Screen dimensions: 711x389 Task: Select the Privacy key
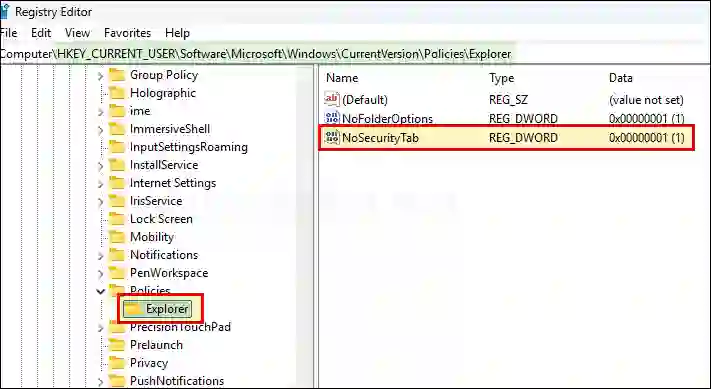(149, 363)
